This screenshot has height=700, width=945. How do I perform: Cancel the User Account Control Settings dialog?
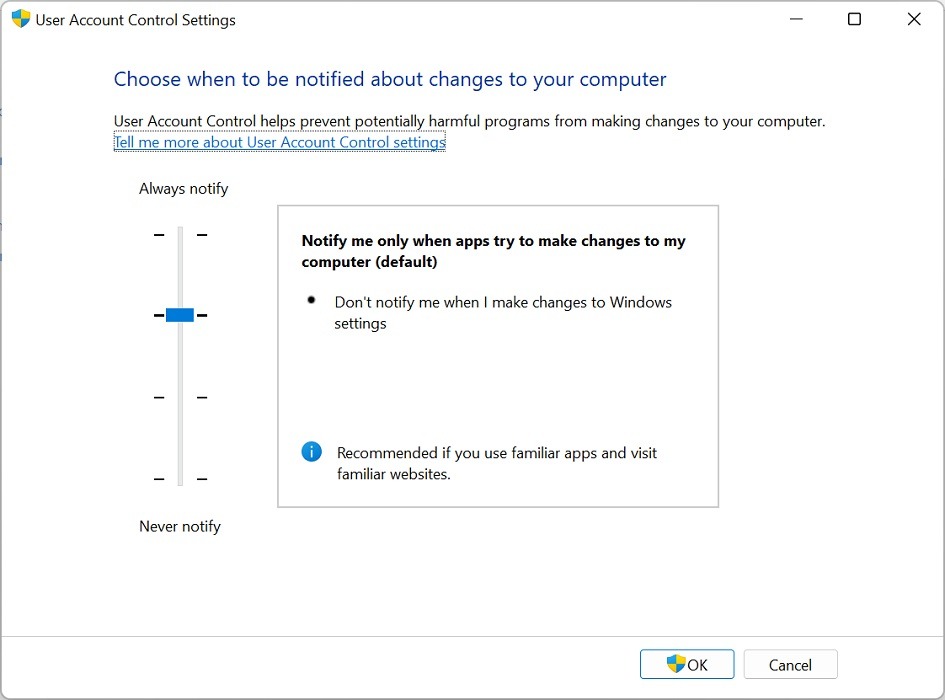pos(790,664)
